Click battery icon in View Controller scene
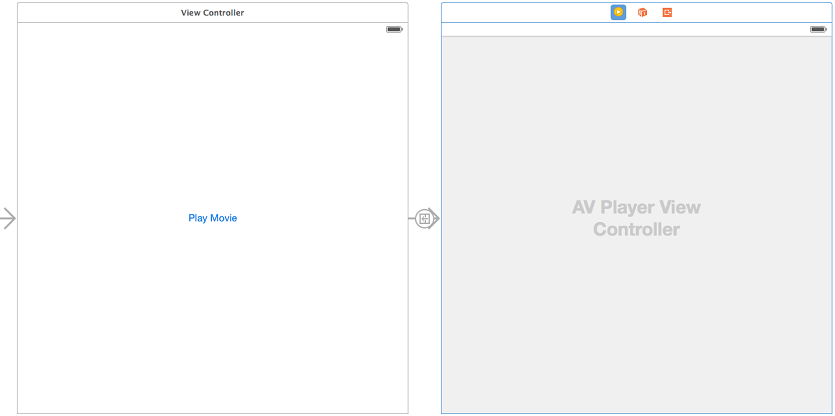This screenshot has height=416, width=835. [394, 29]
